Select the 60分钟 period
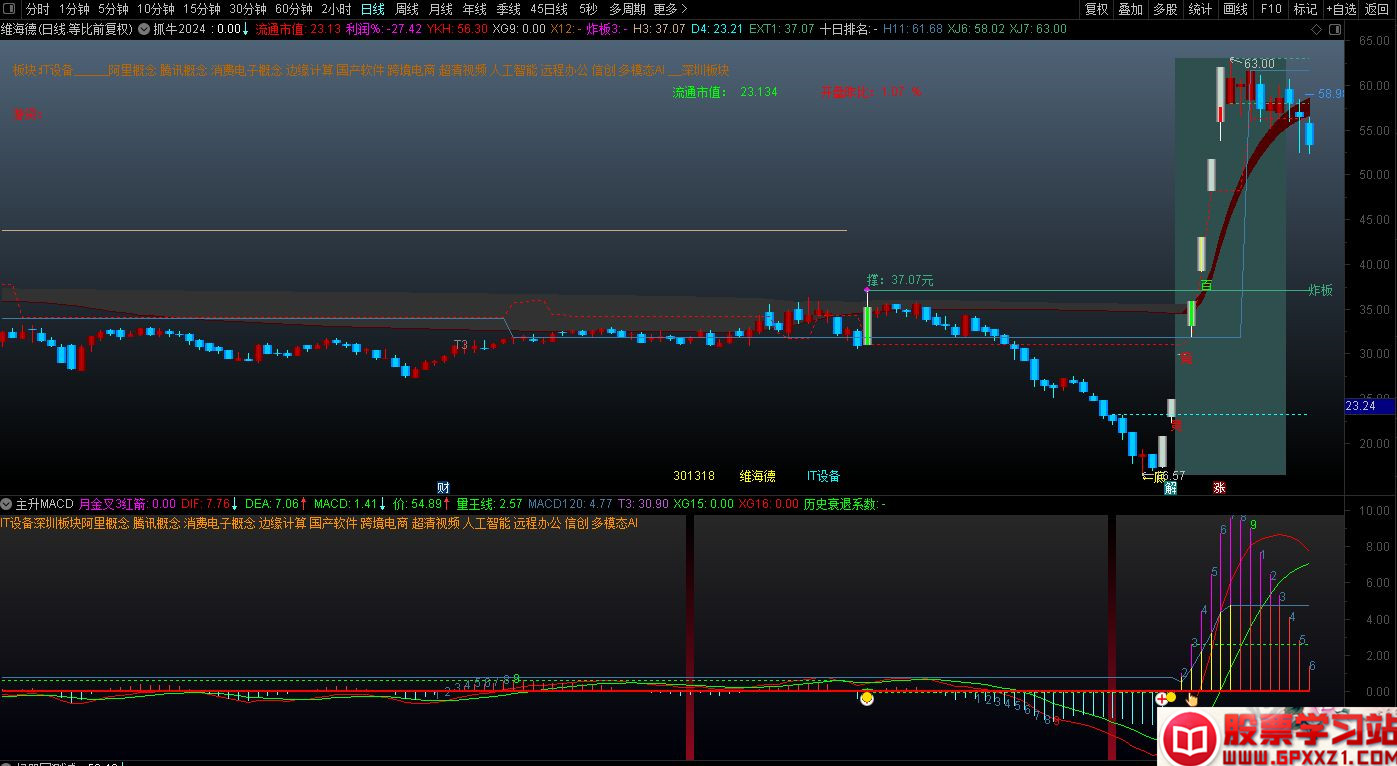Screen dimensions: 1397x766 click(x=294, y=9)
